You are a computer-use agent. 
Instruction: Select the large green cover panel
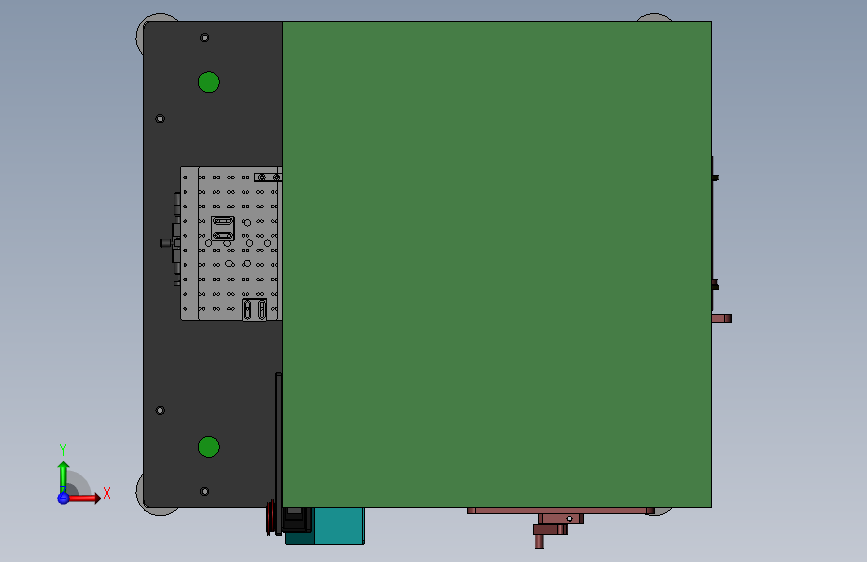[x=497, y=264]
